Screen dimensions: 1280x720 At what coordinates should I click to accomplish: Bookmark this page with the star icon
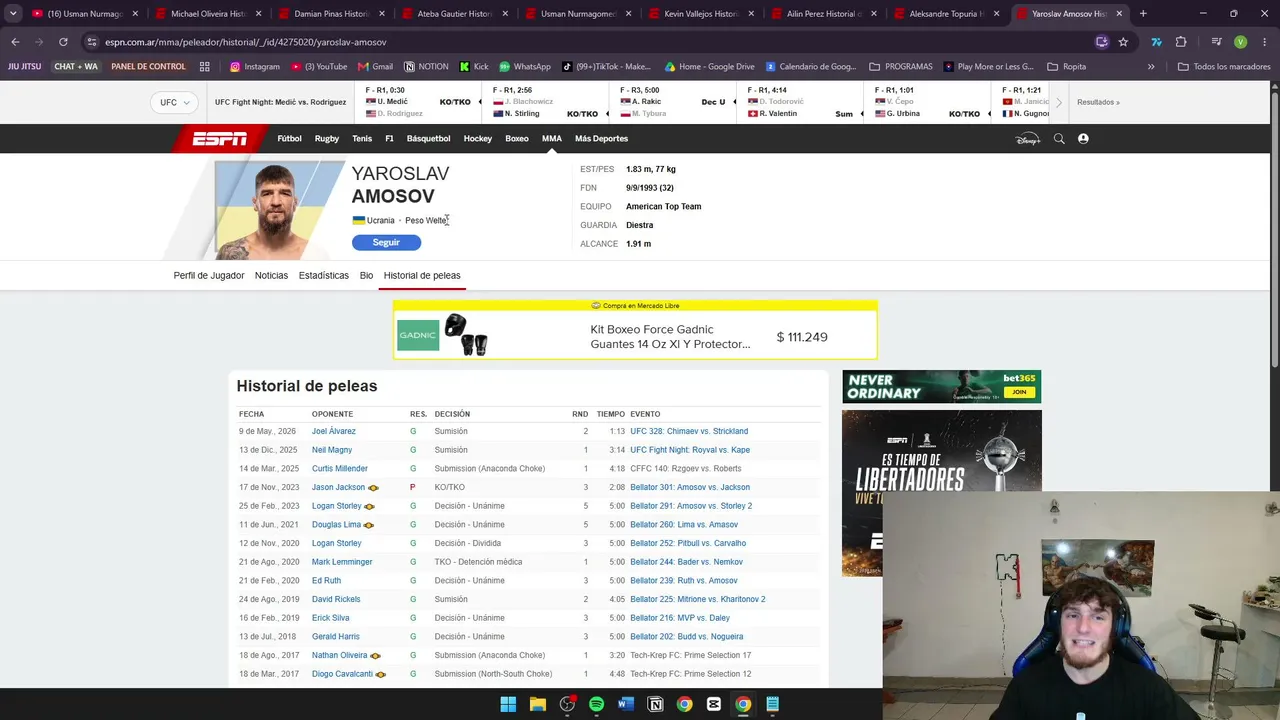click(x=1123, y=42)
